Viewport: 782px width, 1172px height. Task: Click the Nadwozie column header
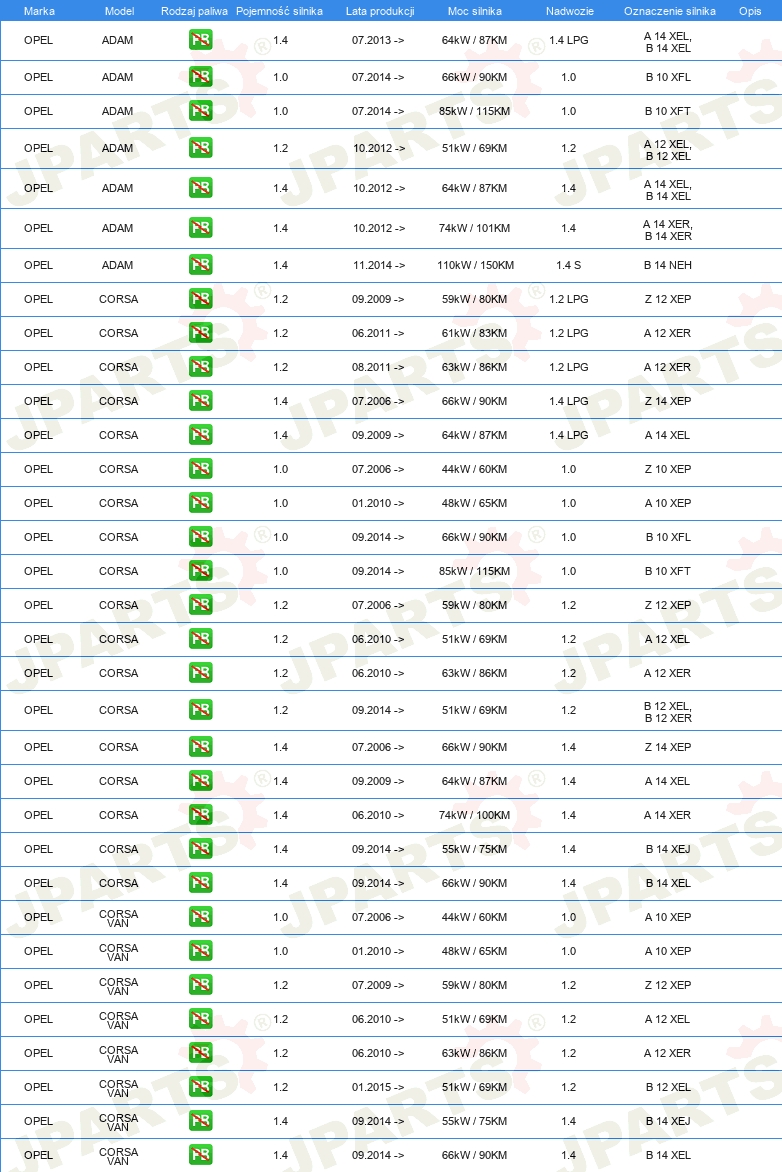pos(570,11)
